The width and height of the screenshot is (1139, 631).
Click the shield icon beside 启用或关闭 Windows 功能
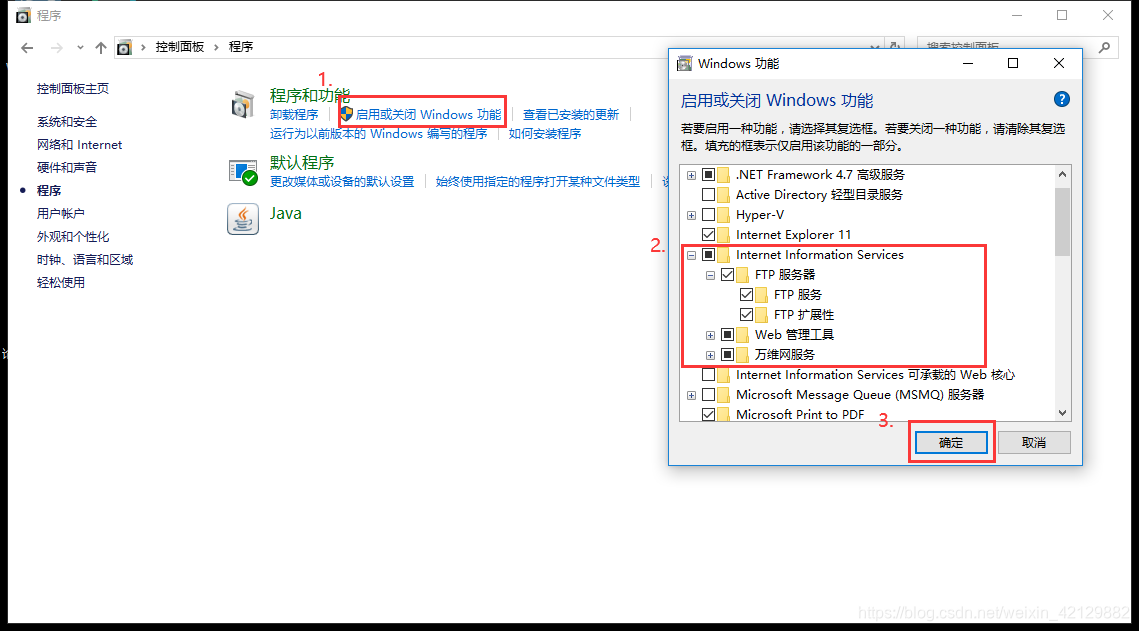coord(346,114)
